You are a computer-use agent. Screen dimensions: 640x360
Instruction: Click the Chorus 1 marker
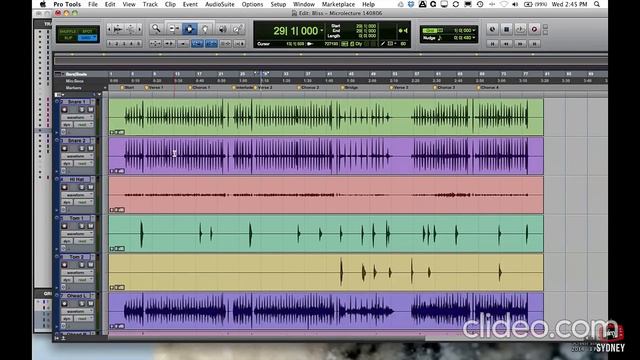pyautogui.click(x=199, y=87)
